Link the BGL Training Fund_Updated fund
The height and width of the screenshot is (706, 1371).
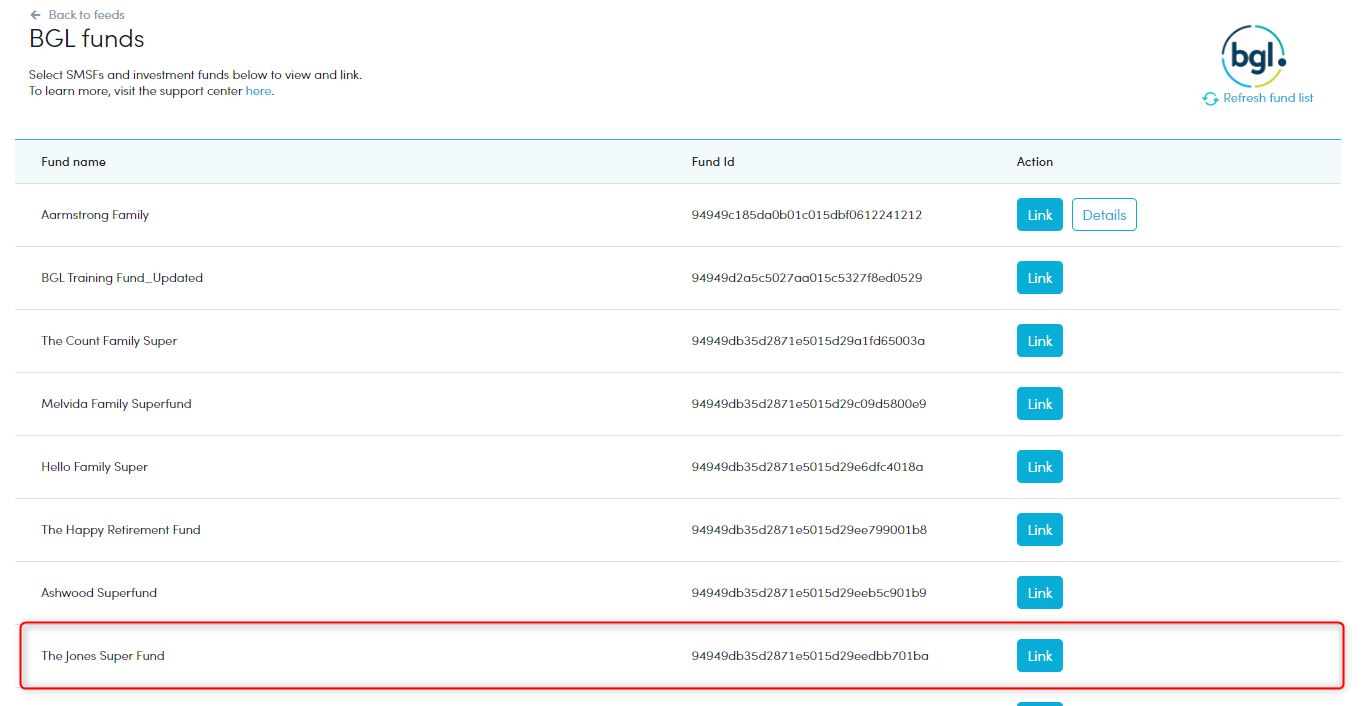[1040, 278]
